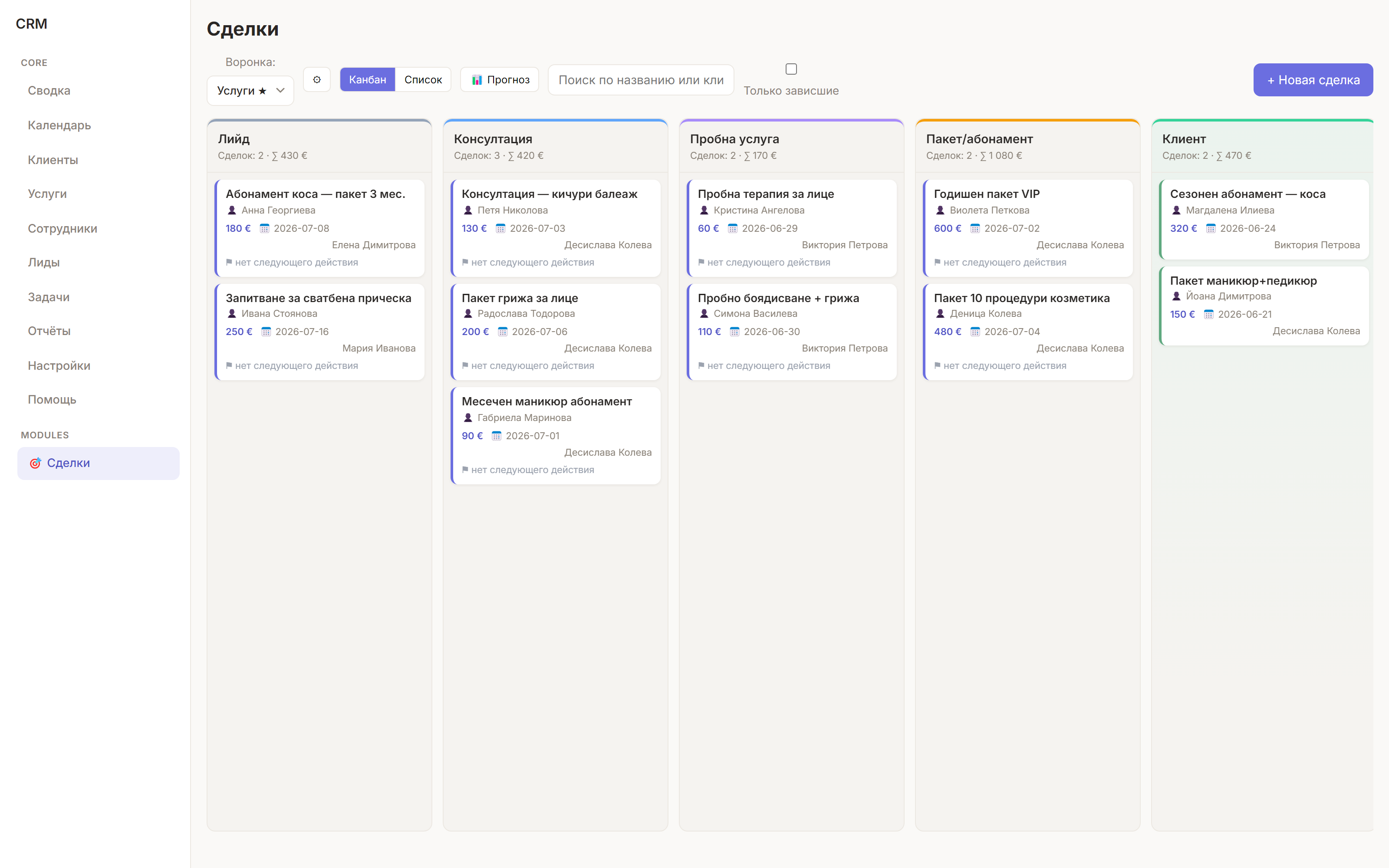This screenshot has width=1389, height=868.
Task: Click person icon next to Йоана Димитрова
Action: tap(1177, 297)
